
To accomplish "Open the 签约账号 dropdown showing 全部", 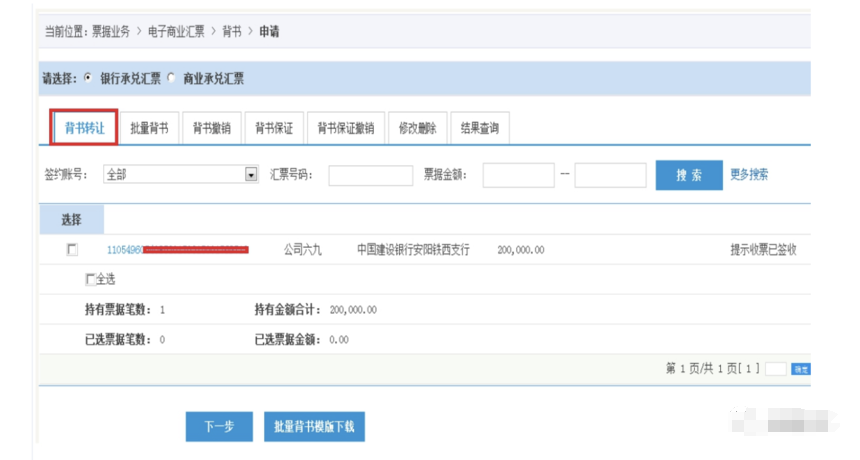I will 251,175.
